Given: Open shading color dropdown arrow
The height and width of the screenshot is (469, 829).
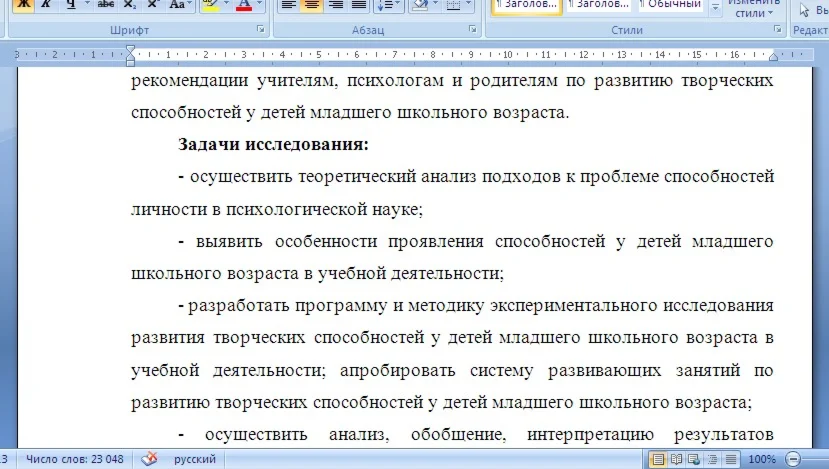Looking at the screenshot, I should tap(436, 4).
